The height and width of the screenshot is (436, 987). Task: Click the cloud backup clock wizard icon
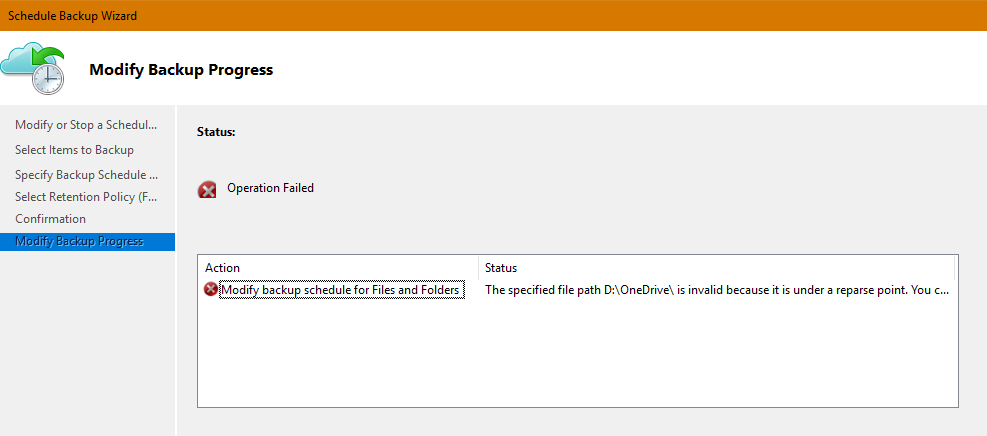[x=33, y=68]
